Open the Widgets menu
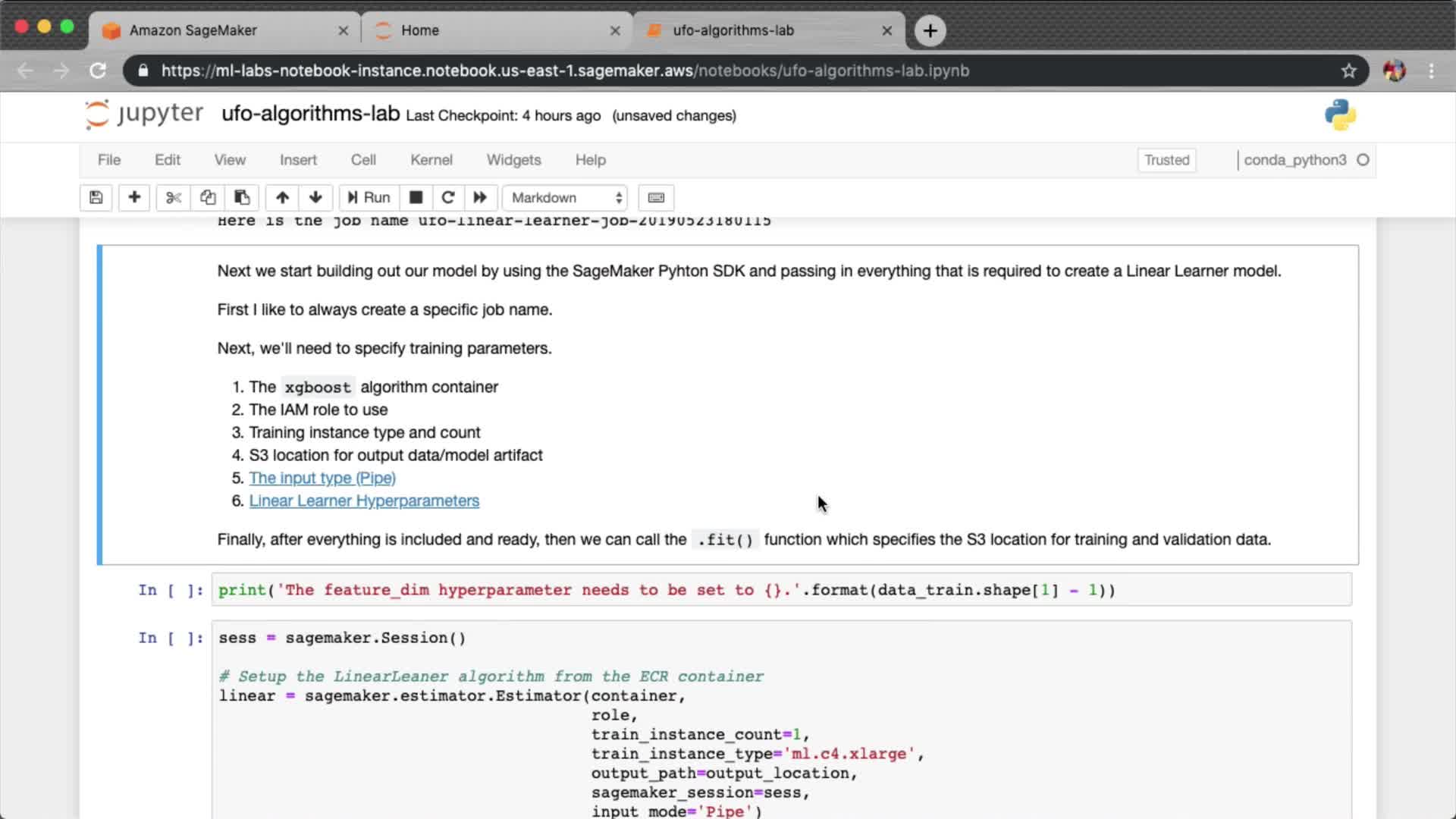 pos(513,160)
